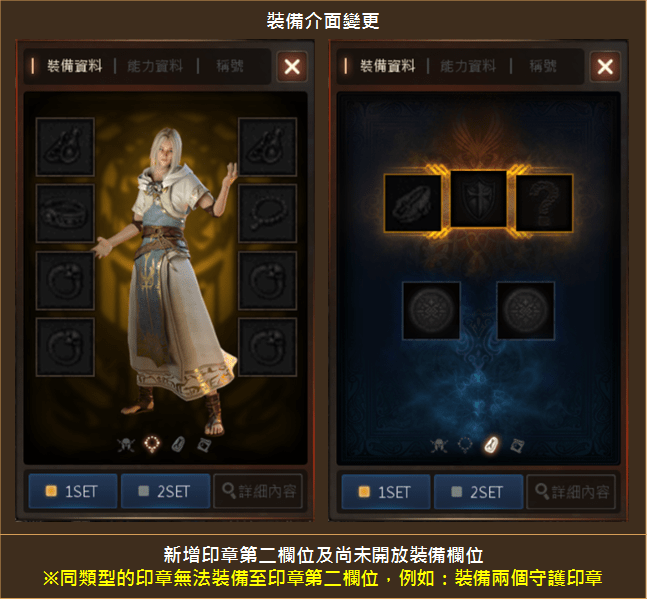This screenshot has width=647, height=599.
Task: Toggle 1SET in the left panel
Action: click(73, 491)
